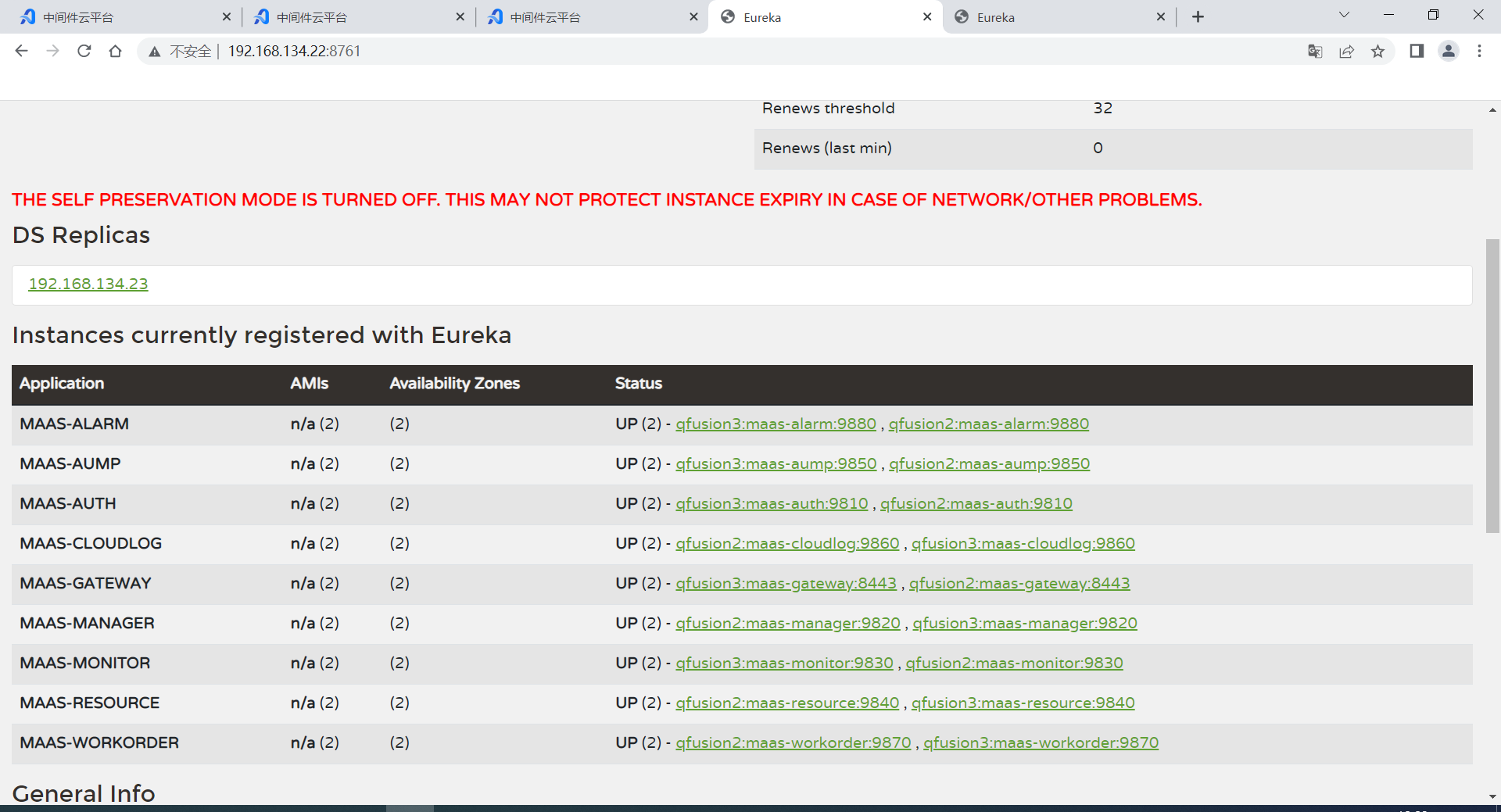
Task: Open qfusion3:maas-aump:9850 instance link
Action: [776, 463]
